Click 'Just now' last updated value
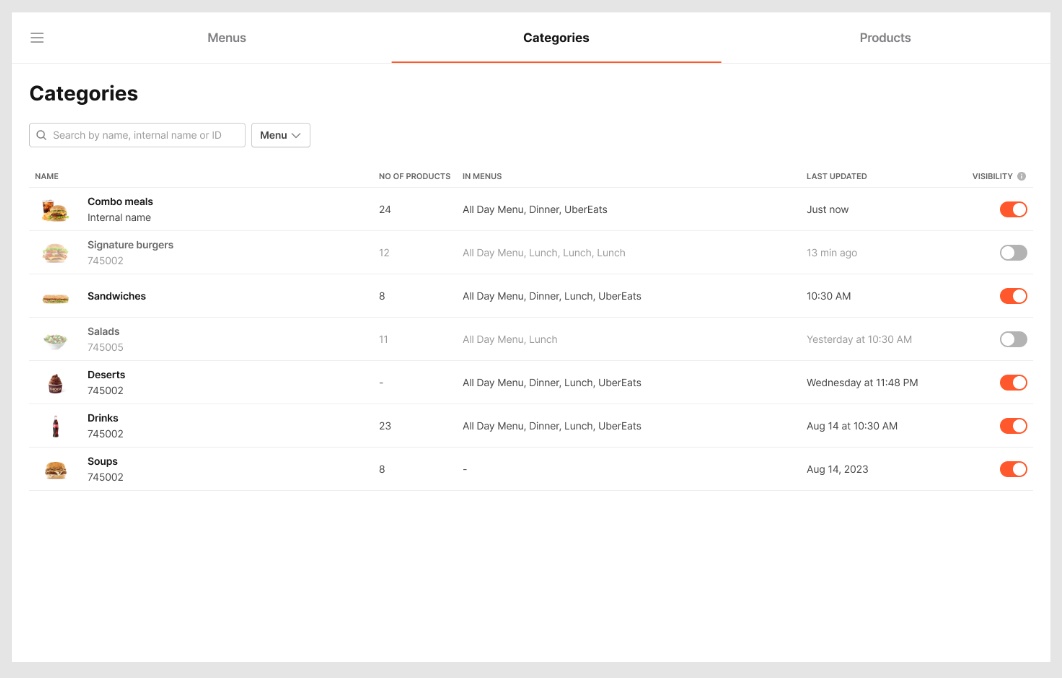Image resolution: width=1062 pixels, height=678 pixels. tap(828, 210)
